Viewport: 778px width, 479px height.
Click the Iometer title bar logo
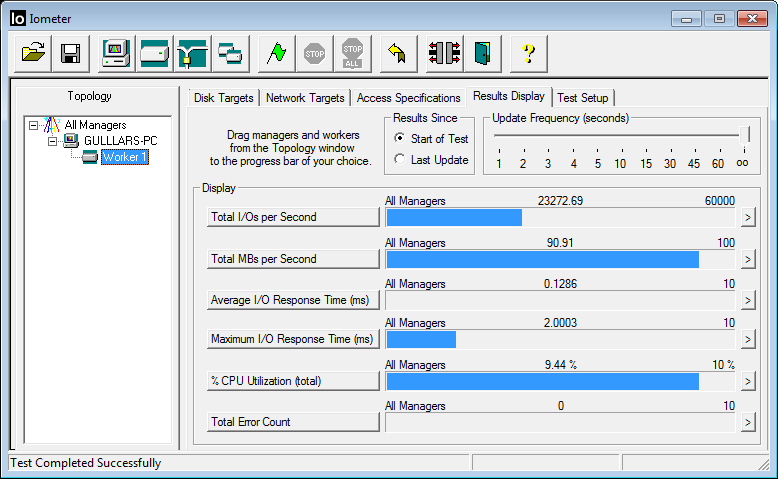click(18, 18)
